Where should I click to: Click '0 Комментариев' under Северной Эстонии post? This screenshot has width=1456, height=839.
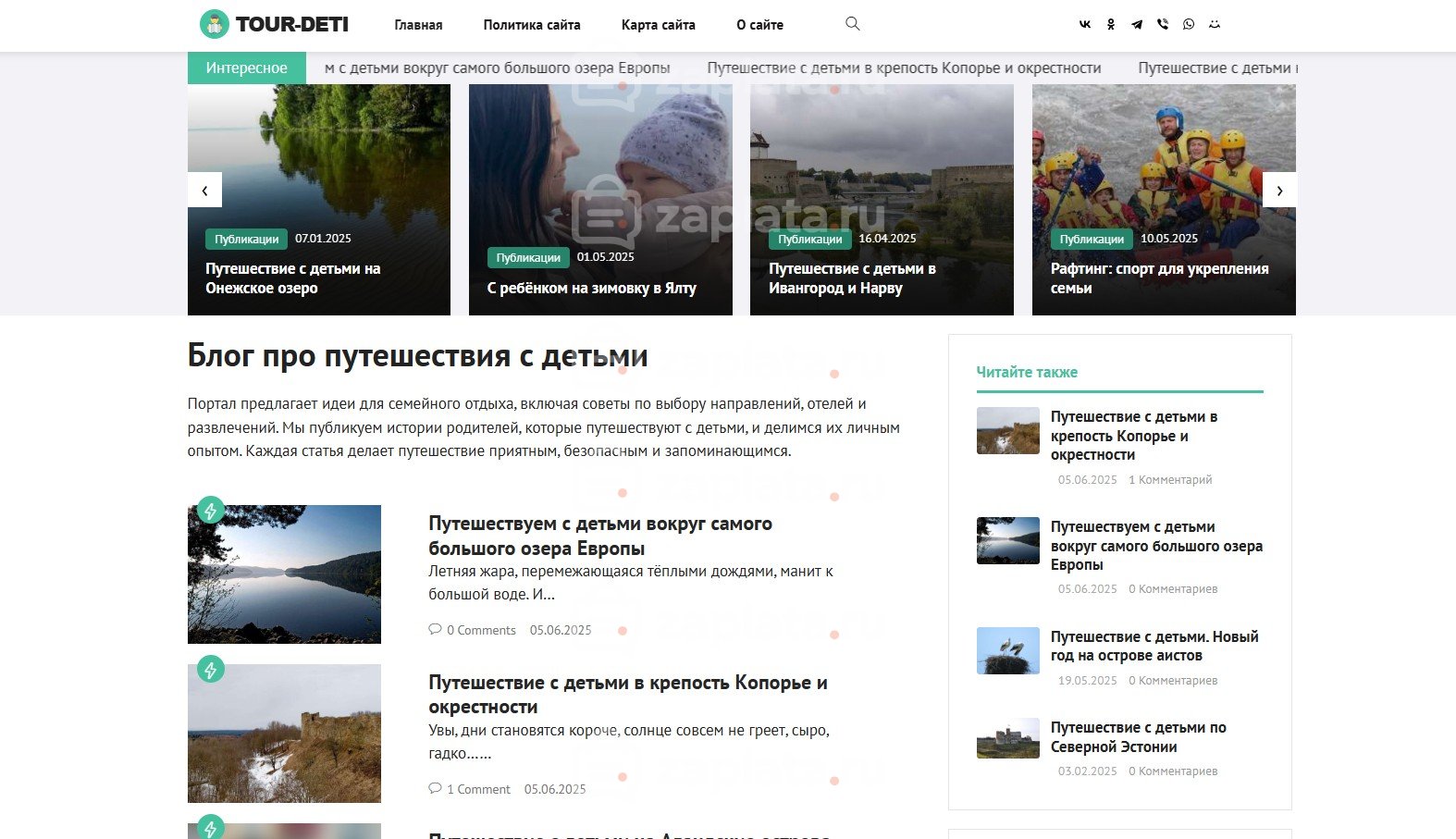(1173, 771)
